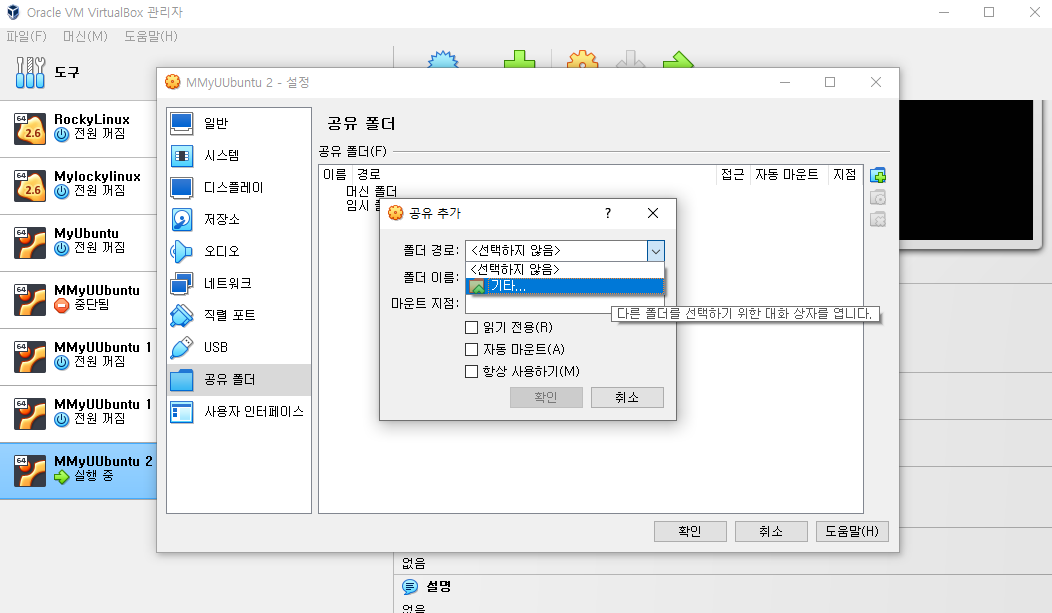This screenshot has width=1052, height=613.
Task: Open the 머신(M) menu
Action: point(85,36)
